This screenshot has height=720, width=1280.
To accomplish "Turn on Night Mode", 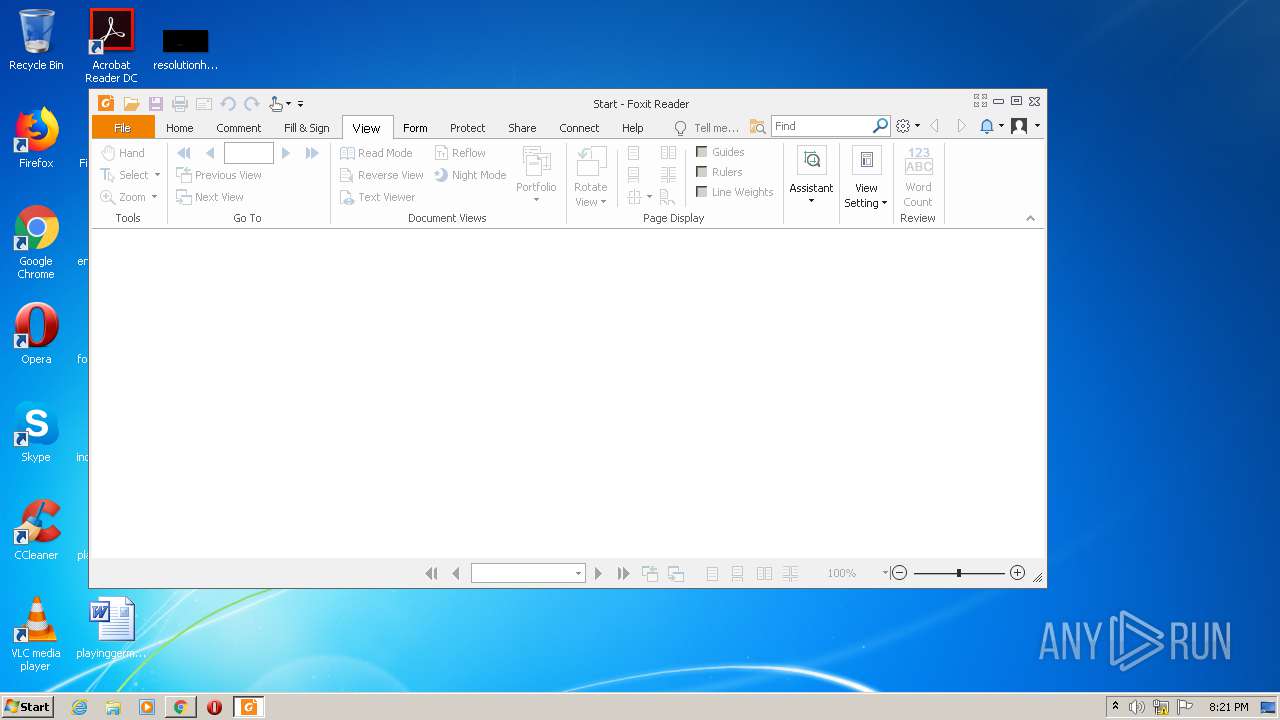I will tap(470, 175).
